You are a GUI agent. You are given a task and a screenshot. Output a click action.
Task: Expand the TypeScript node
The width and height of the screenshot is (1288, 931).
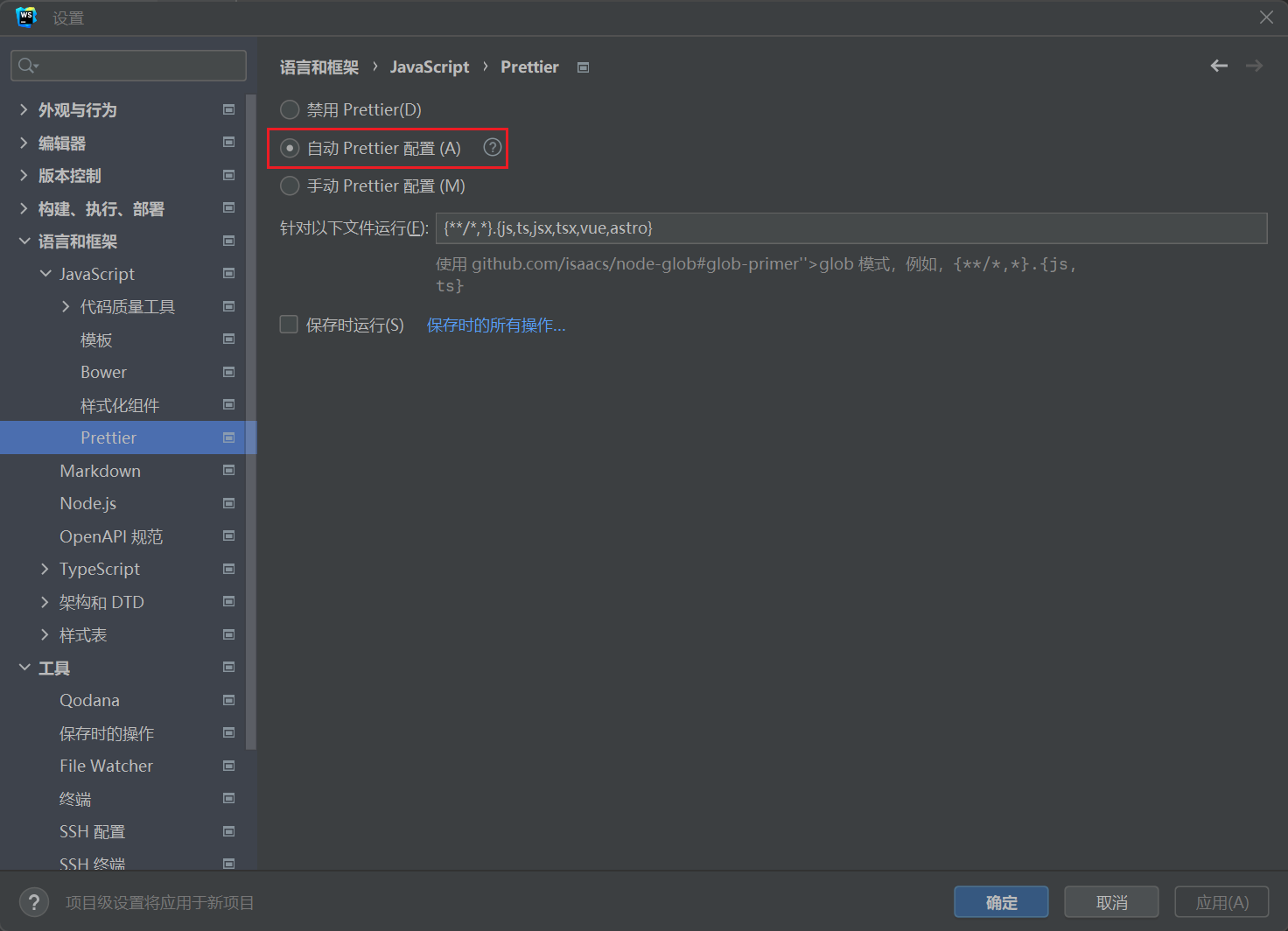(x=45, y=569)
